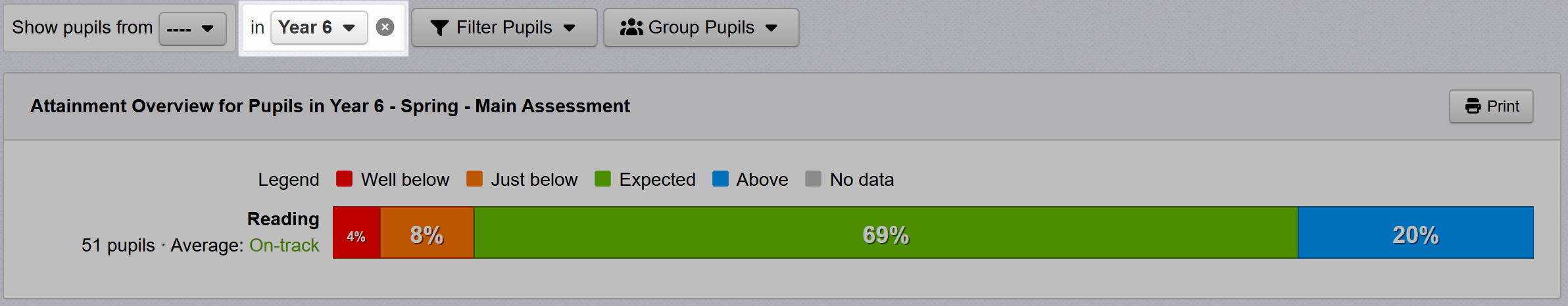Click the printer icon
Viewport: 1568px width, 306px height.
(1473, 106)
